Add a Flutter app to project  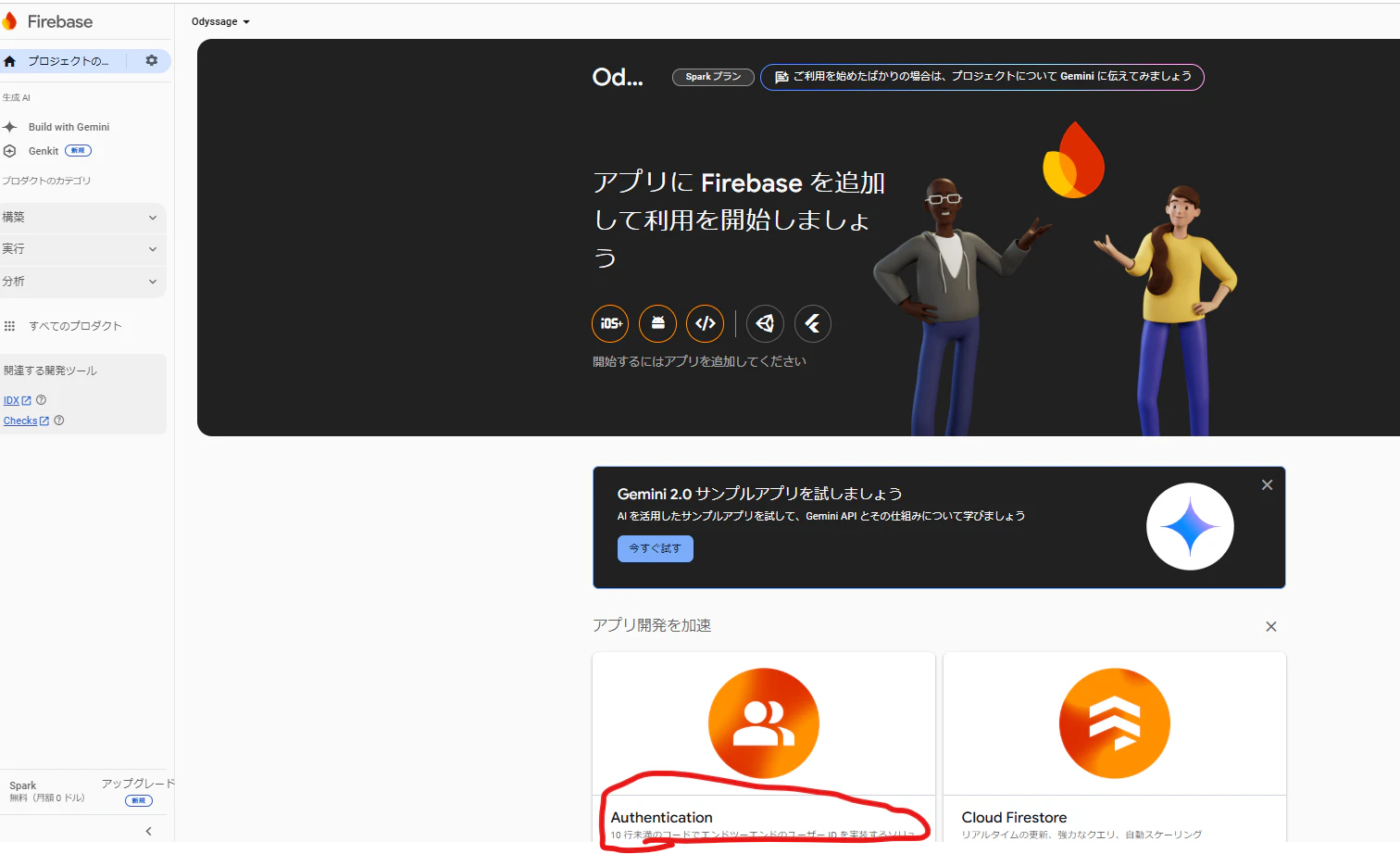(x=812, y=323)
